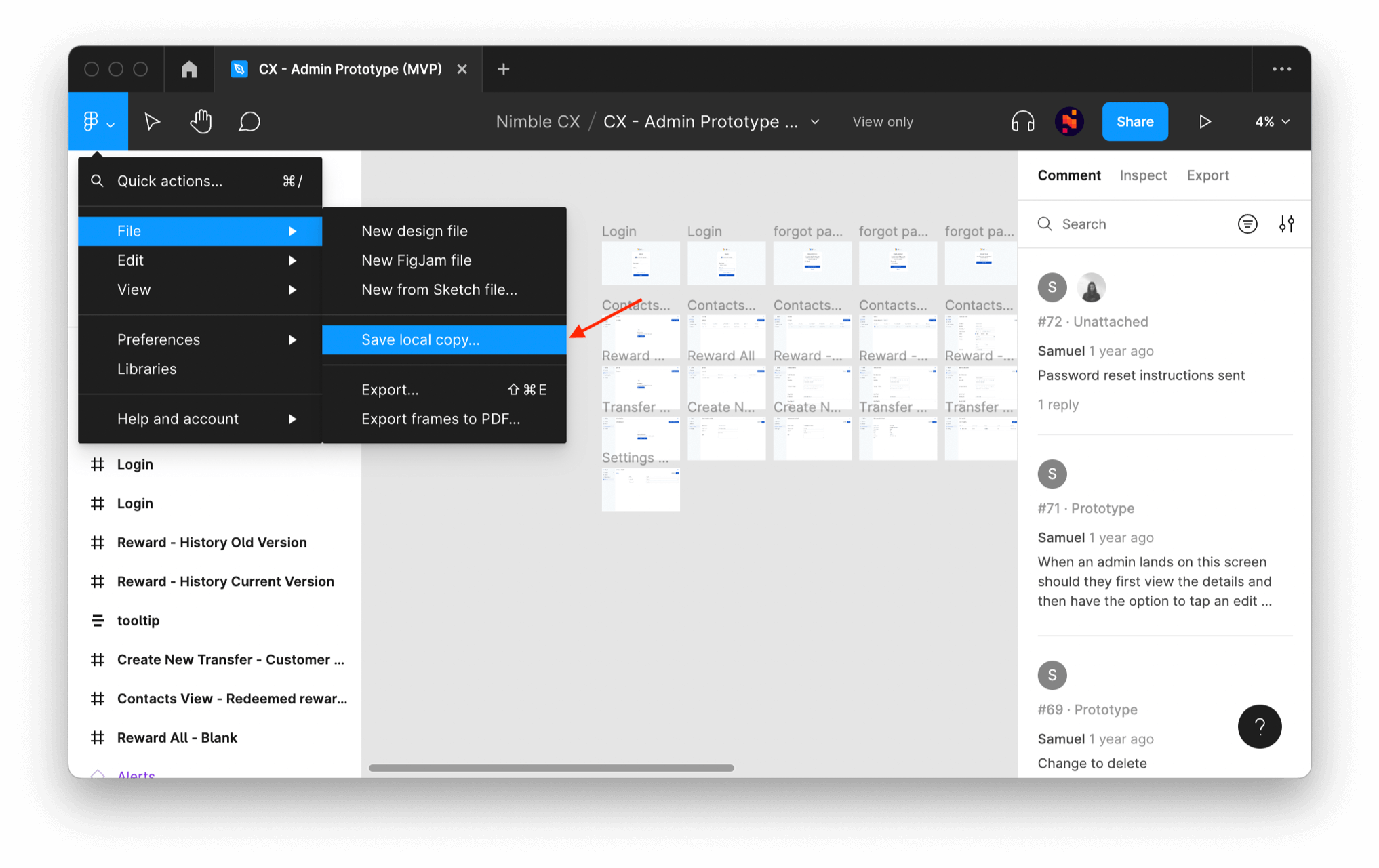Switch to the Inspect tab
This screenshot has width=1379, height=868.
[1143, 175]
